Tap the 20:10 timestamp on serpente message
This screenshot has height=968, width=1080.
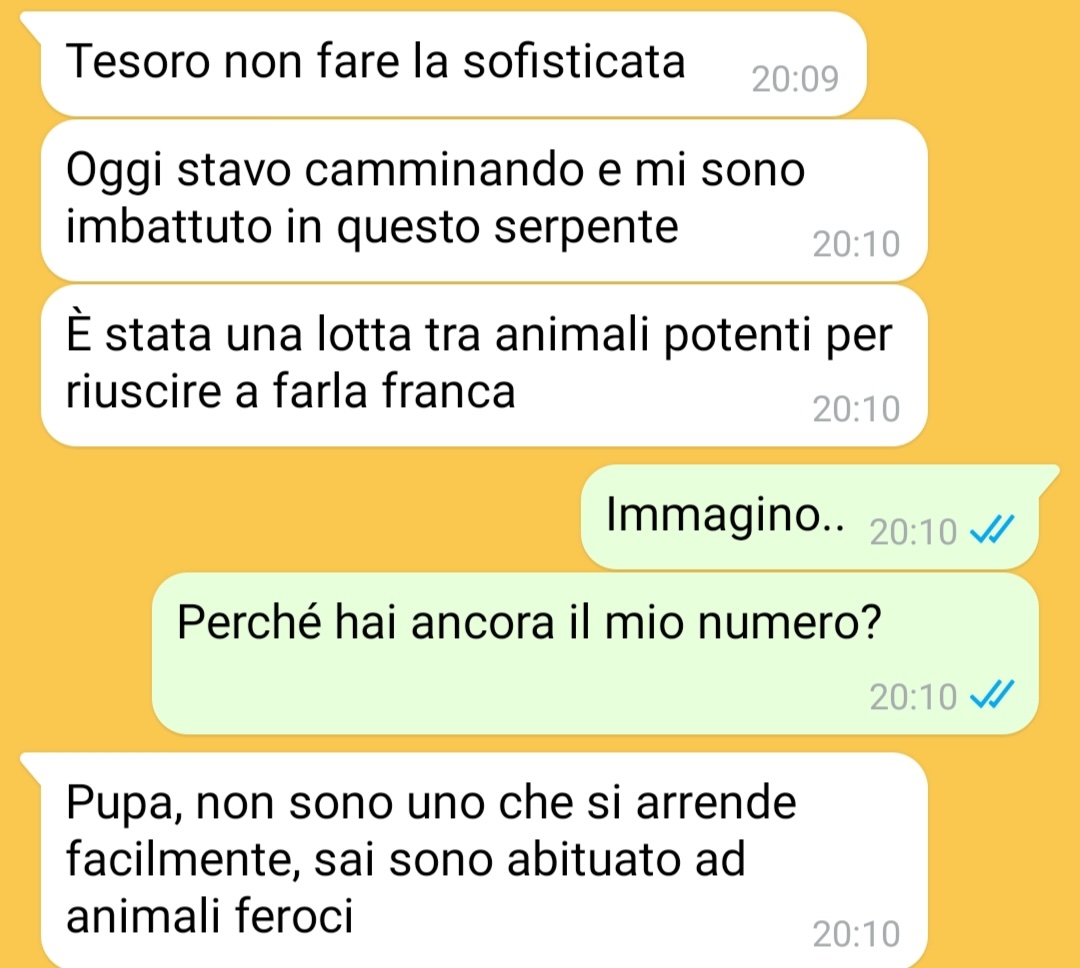[x=856, y=244]
